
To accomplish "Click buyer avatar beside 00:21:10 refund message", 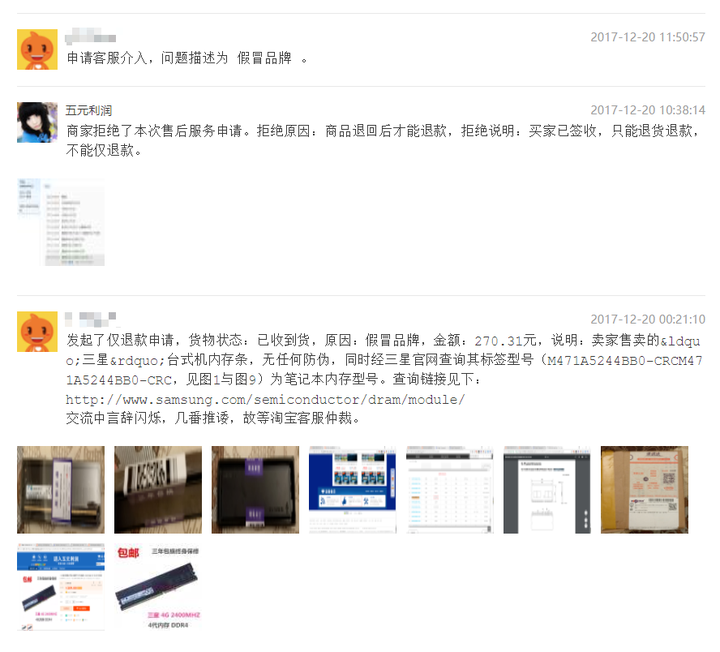I will click(x=37, y=332).
